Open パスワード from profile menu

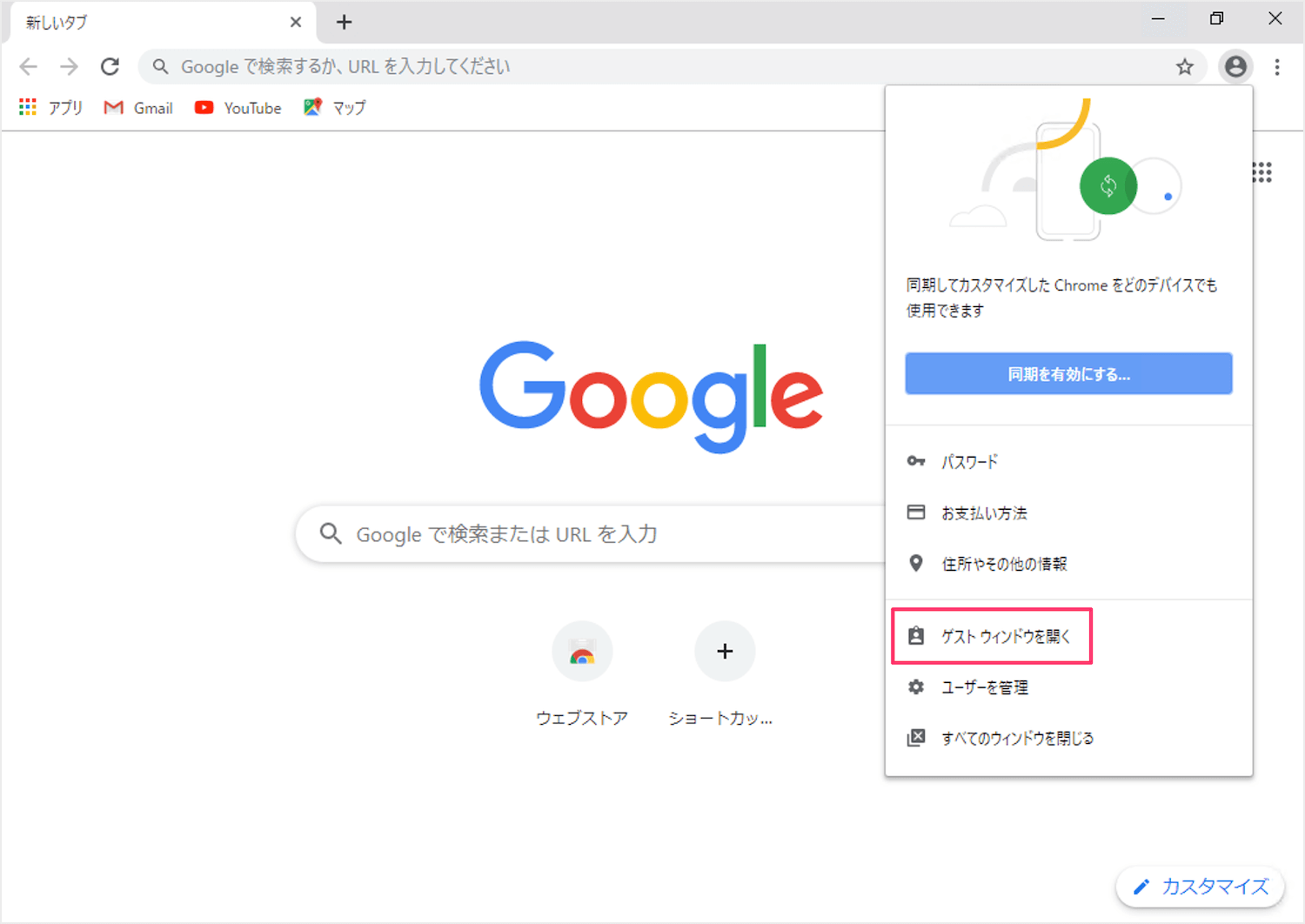[1068, 461]
